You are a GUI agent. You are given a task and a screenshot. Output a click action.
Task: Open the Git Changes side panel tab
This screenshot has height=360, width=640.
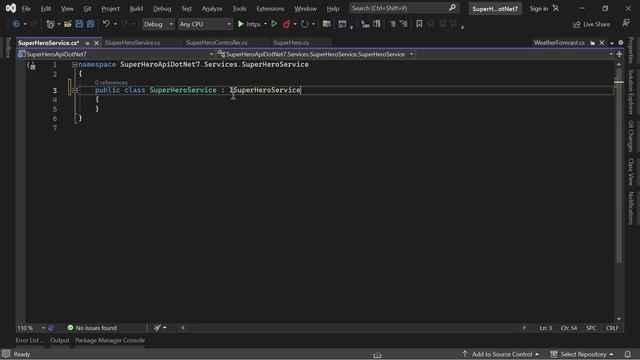tap(631, 136)
